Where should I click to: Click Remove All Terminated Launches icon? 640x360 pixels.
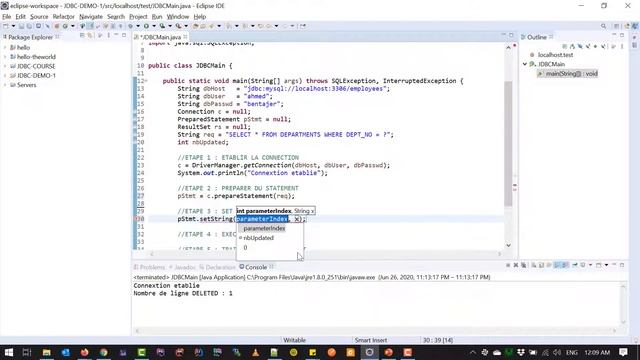point(524,265)
